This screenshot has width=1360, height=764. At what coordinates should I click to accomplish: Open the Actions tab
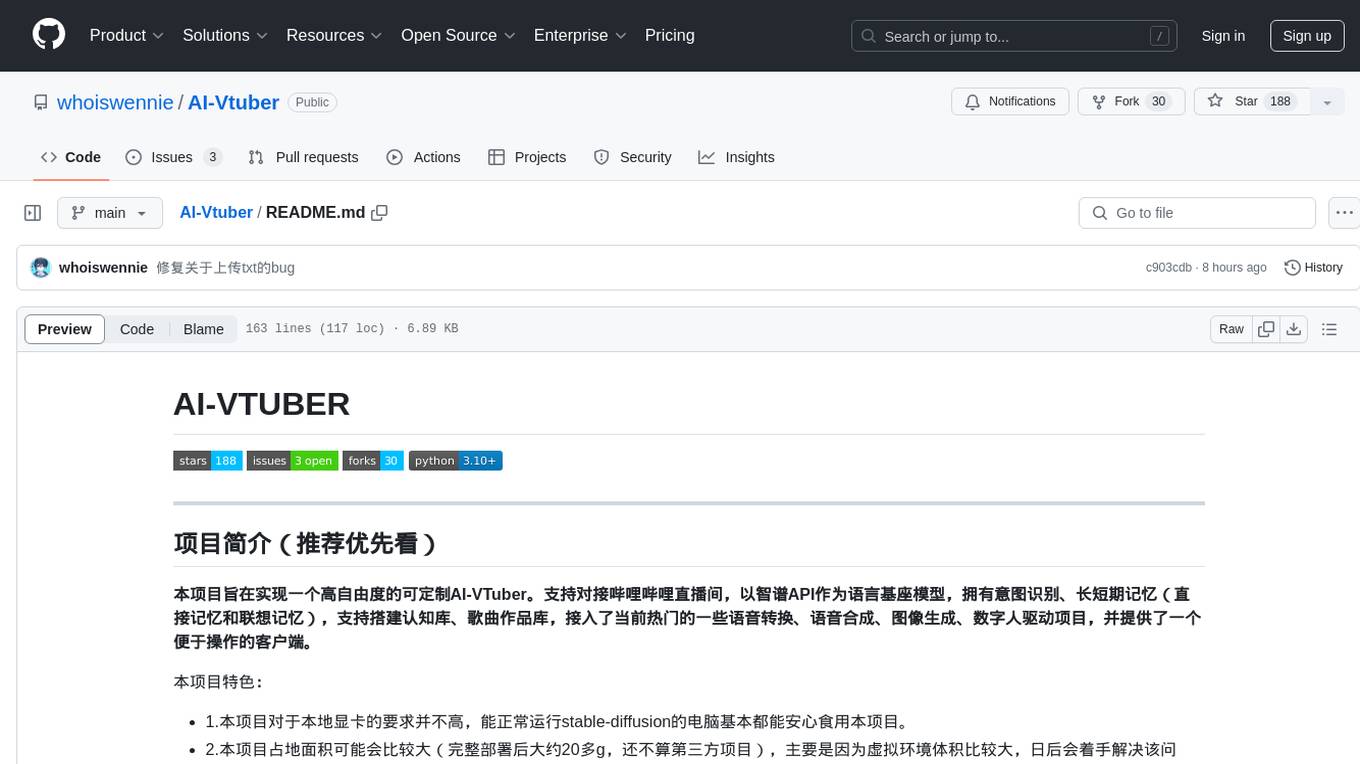coord(423,157)
